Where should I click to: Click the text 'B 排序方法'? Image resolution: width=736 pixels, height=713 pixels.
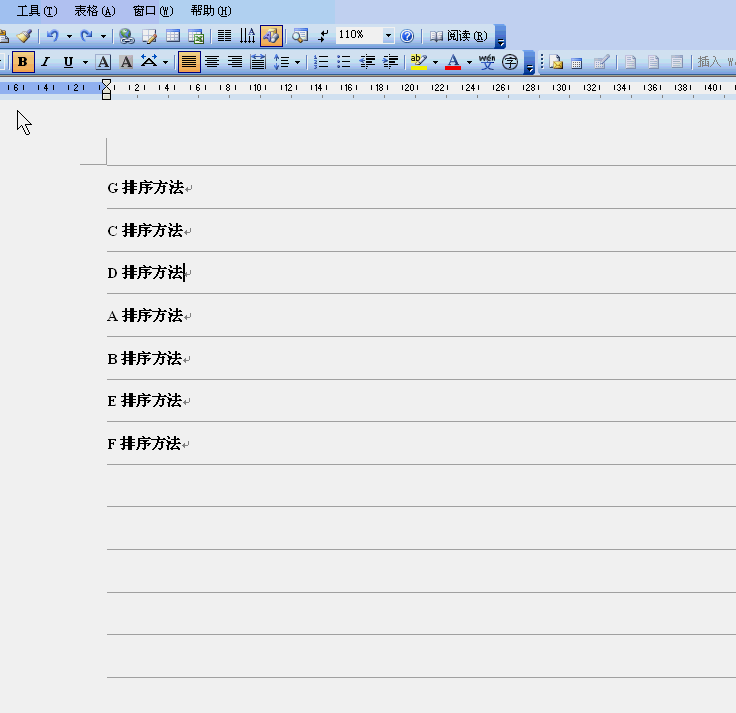click(x=145, y=359)
